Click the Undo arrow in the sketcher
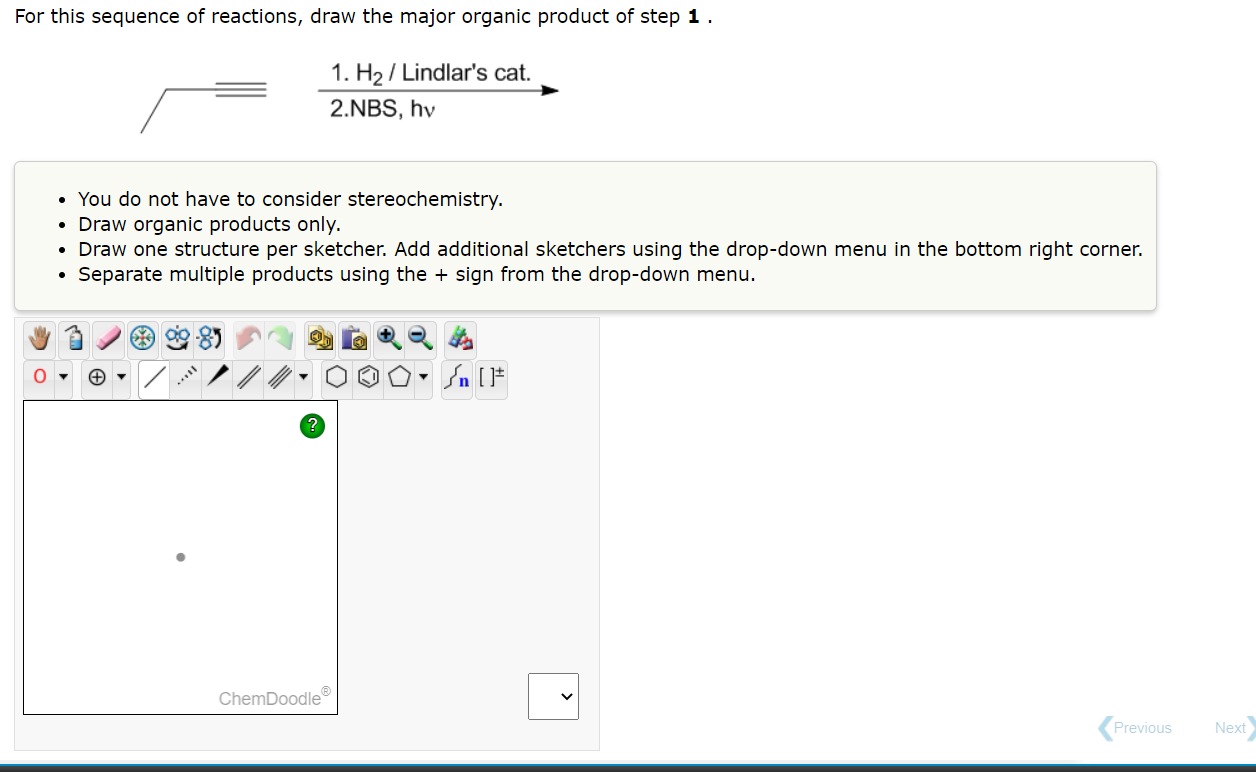 [x=248, y=339]
